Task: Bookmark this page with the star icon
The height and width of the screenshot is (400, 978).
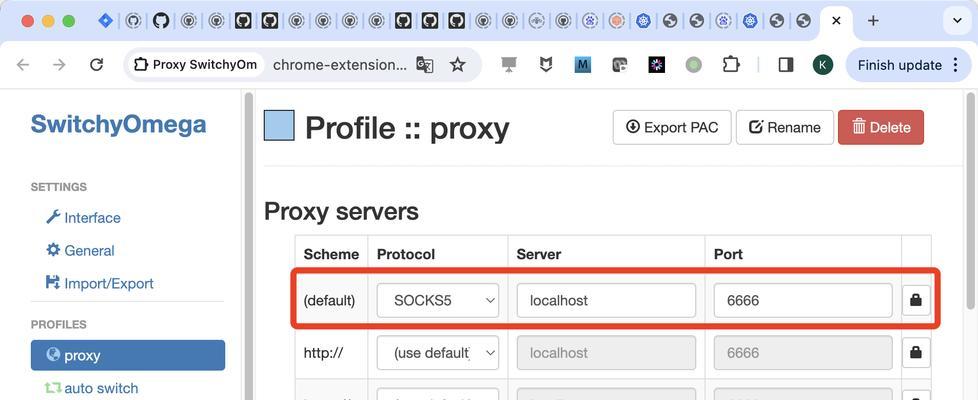Action: coord(458,65)
